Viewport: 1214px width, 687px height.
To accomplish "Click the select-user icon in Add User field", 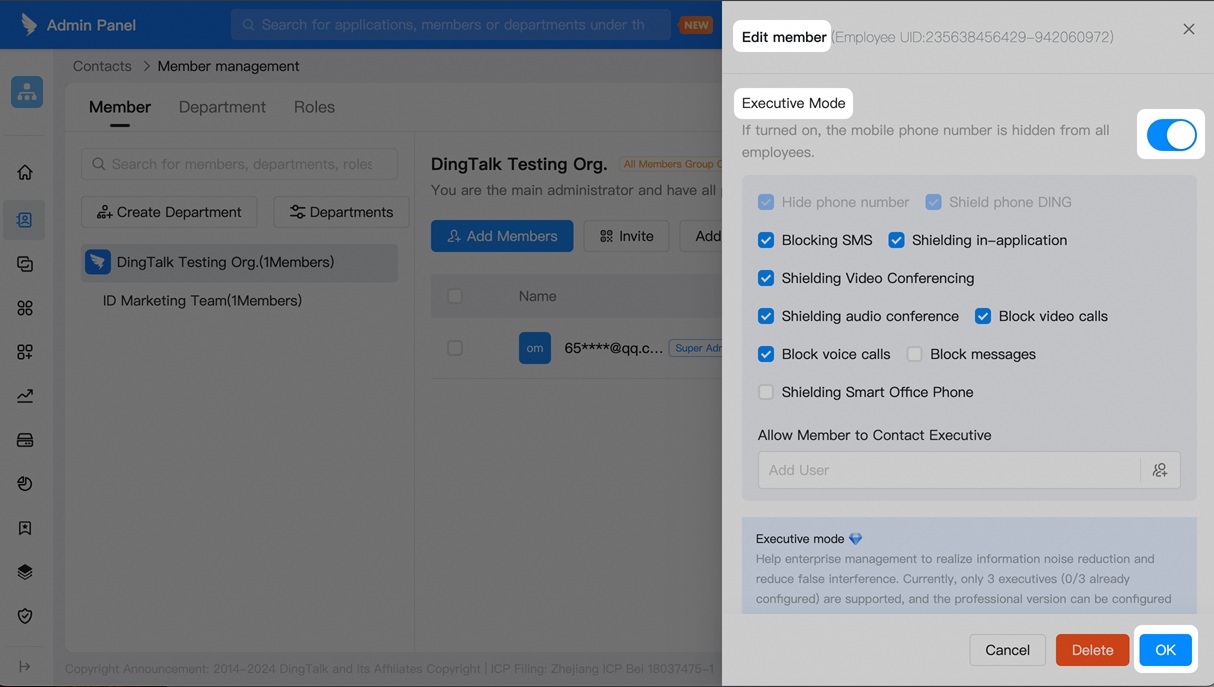I will tap(1160, 470).
